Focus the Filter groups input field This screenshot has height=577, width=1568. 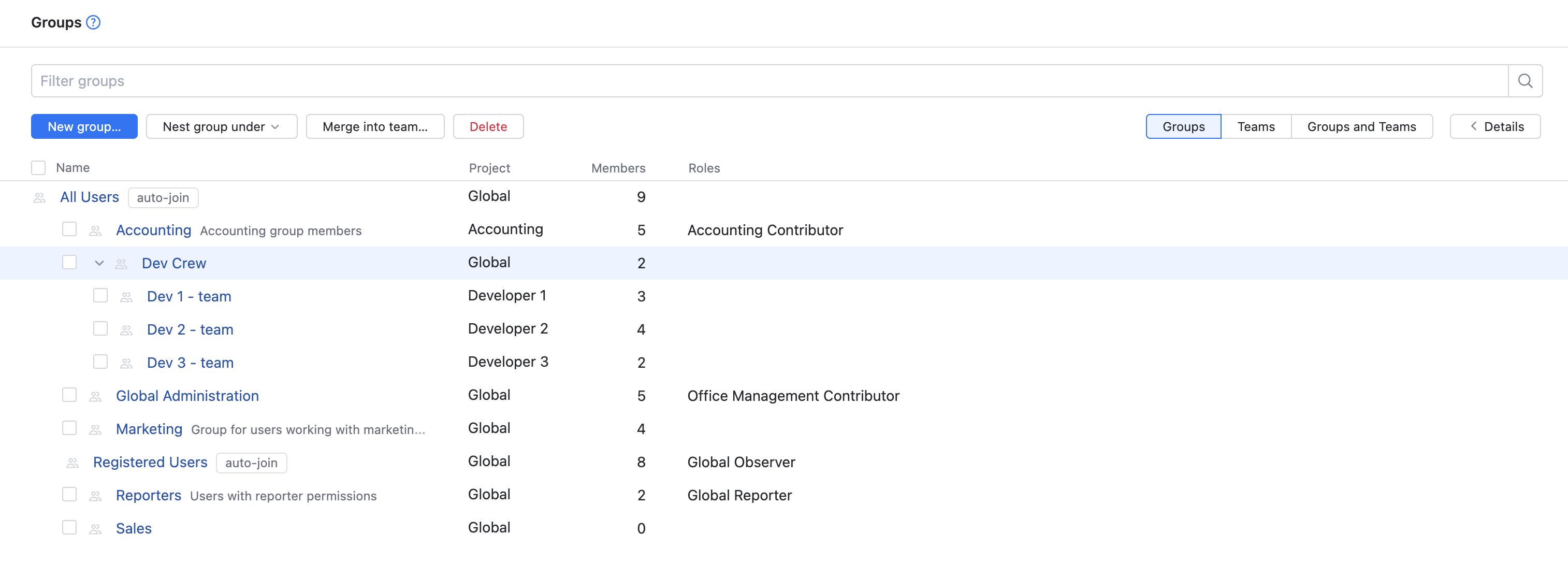[x=770, y=81]
